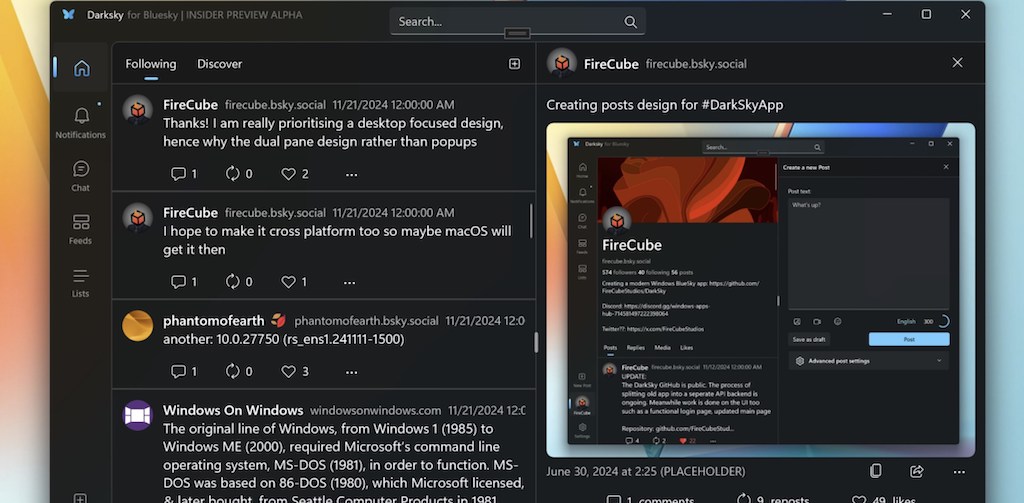Click the Home sidebar icon
The image size is (1024, 503).
[x=81, y=68]
